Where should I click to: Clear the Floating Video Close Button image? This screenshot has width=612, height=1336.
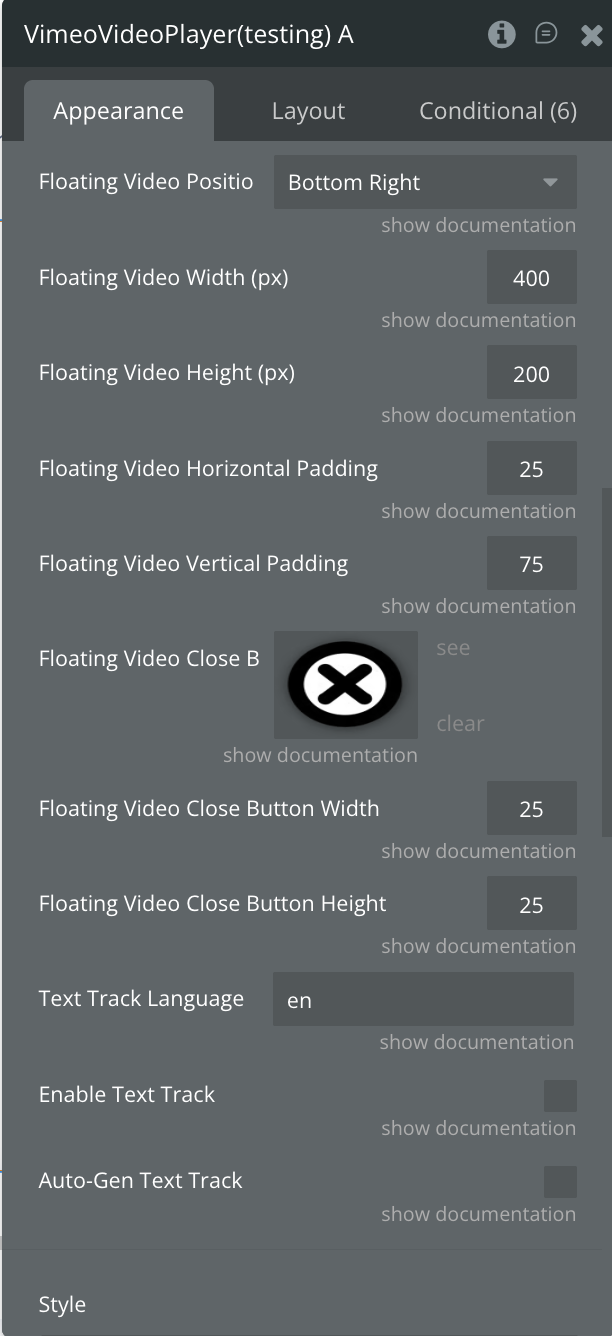[460, 723]
